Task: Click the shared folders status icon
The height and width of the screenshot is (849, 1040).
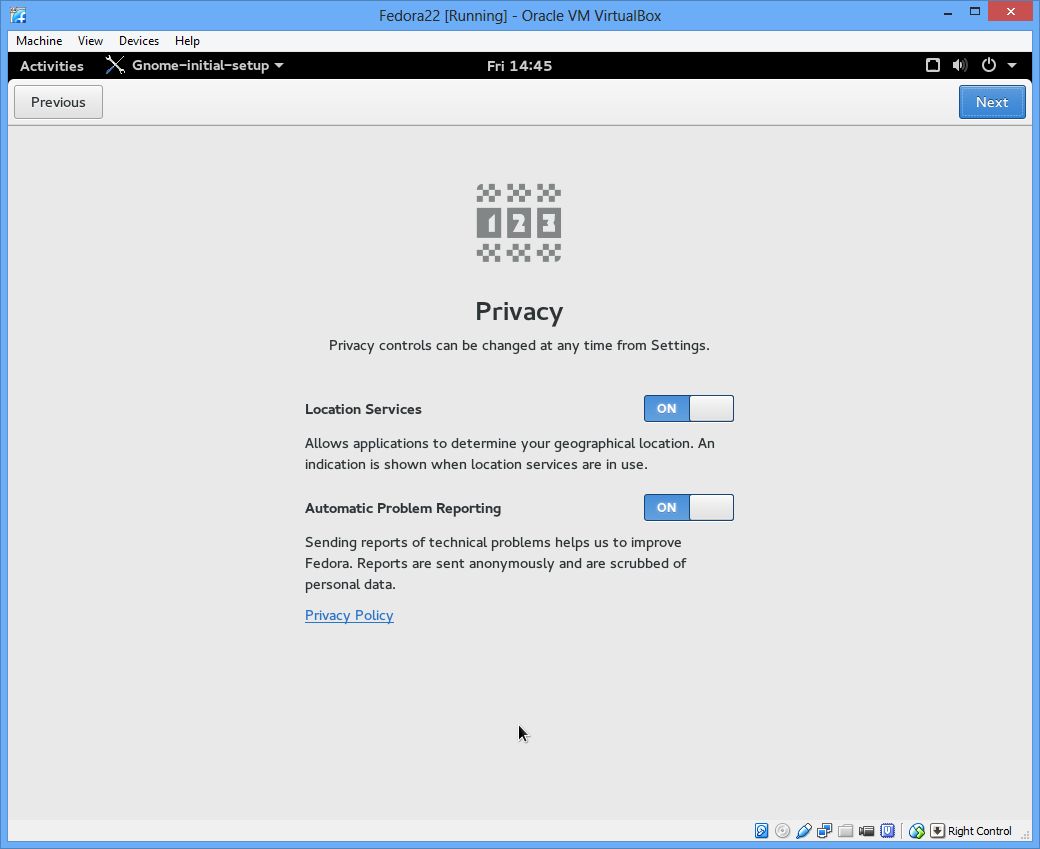Action: (845, 830)
